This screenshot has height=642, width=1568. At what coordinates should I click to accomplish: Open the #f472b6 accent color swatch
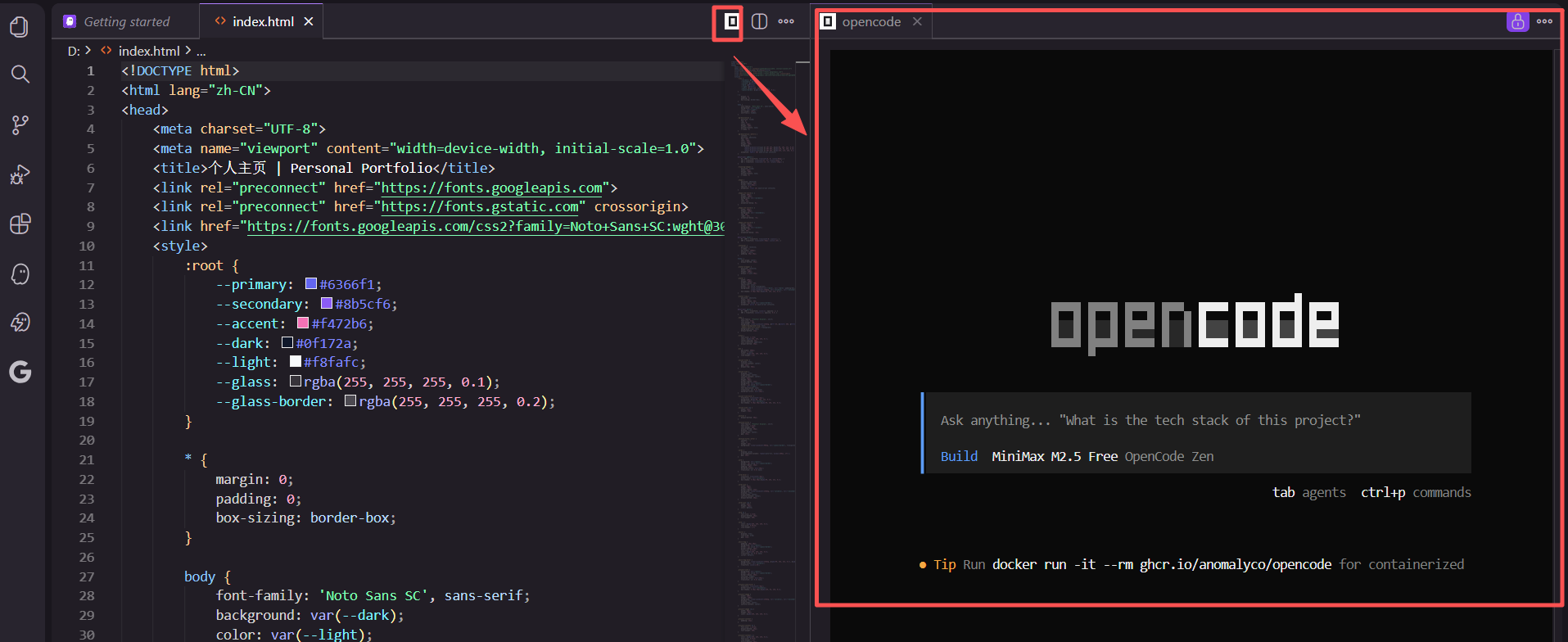point(303,323)
